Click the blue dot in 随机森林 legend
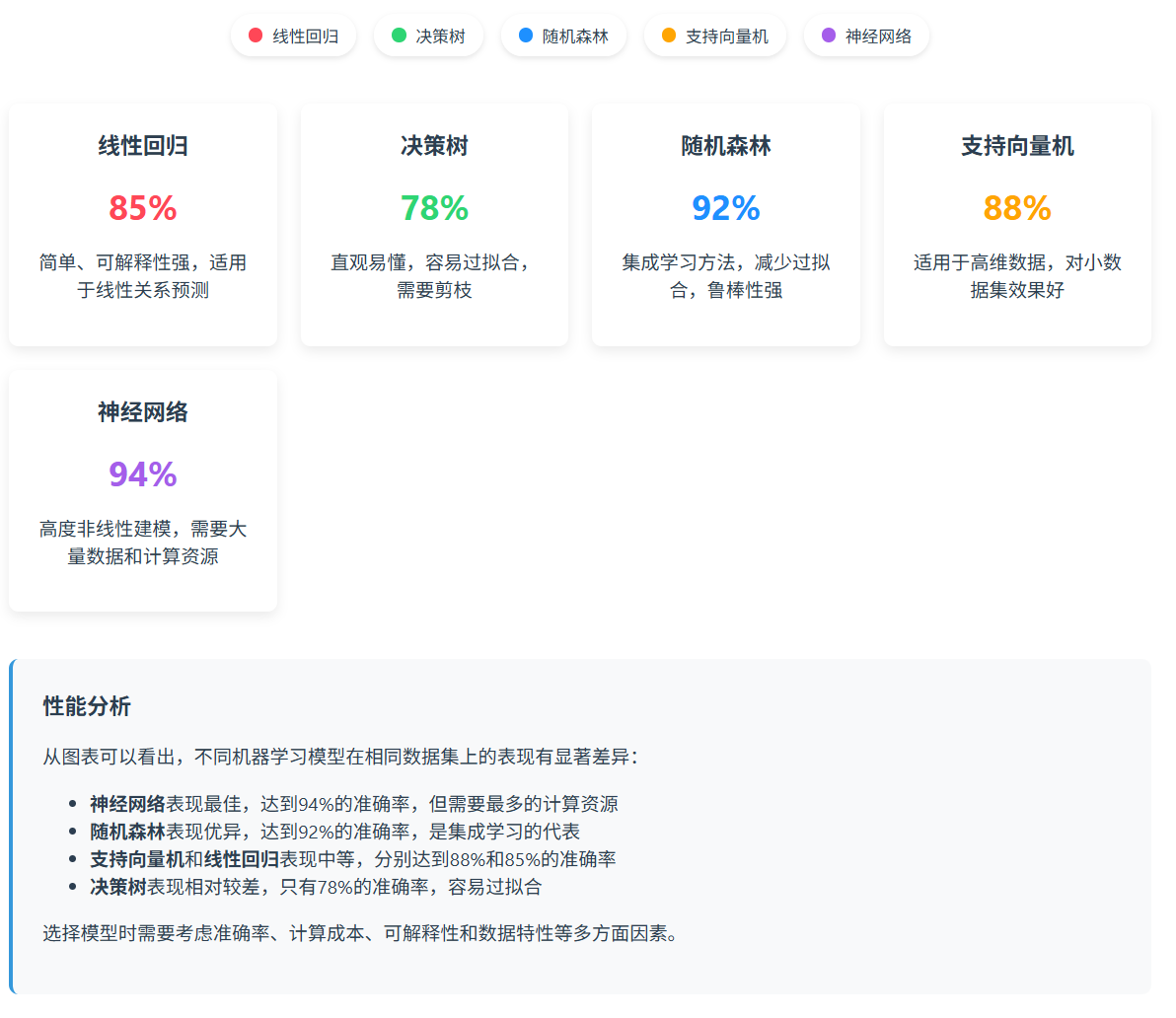 point(526,36)
